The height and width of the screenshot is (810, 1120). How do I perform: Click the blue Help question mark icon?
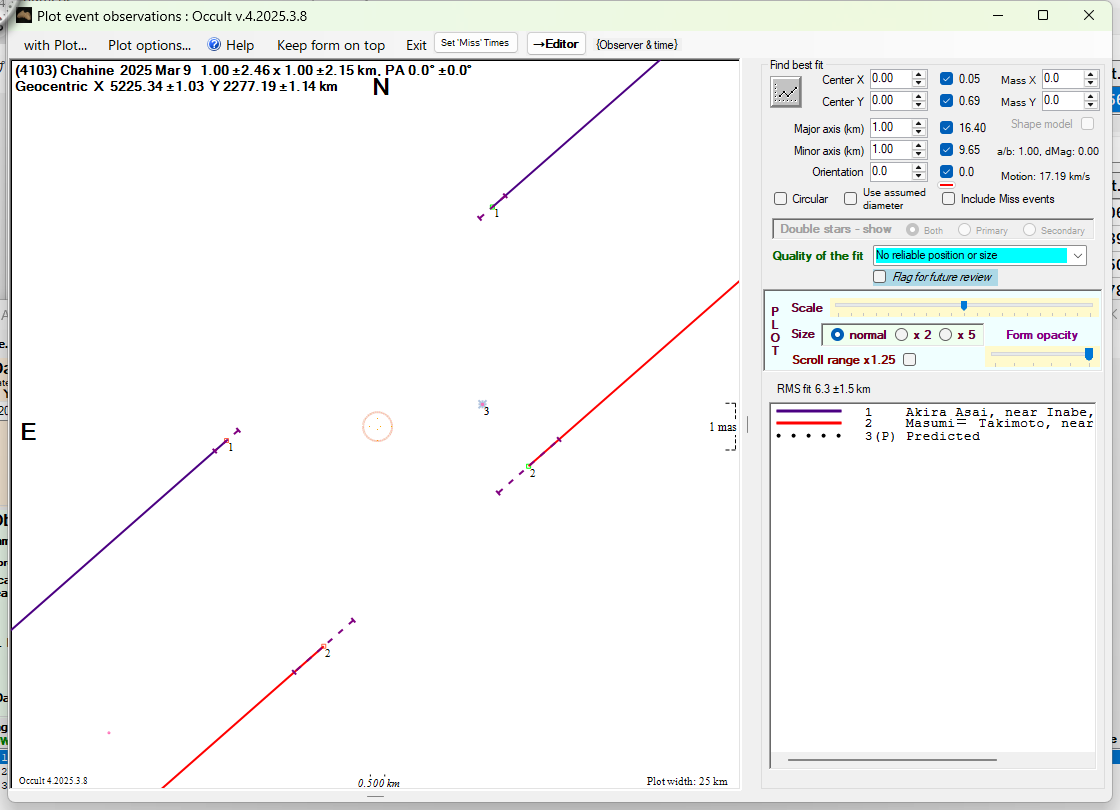(214, 45)
